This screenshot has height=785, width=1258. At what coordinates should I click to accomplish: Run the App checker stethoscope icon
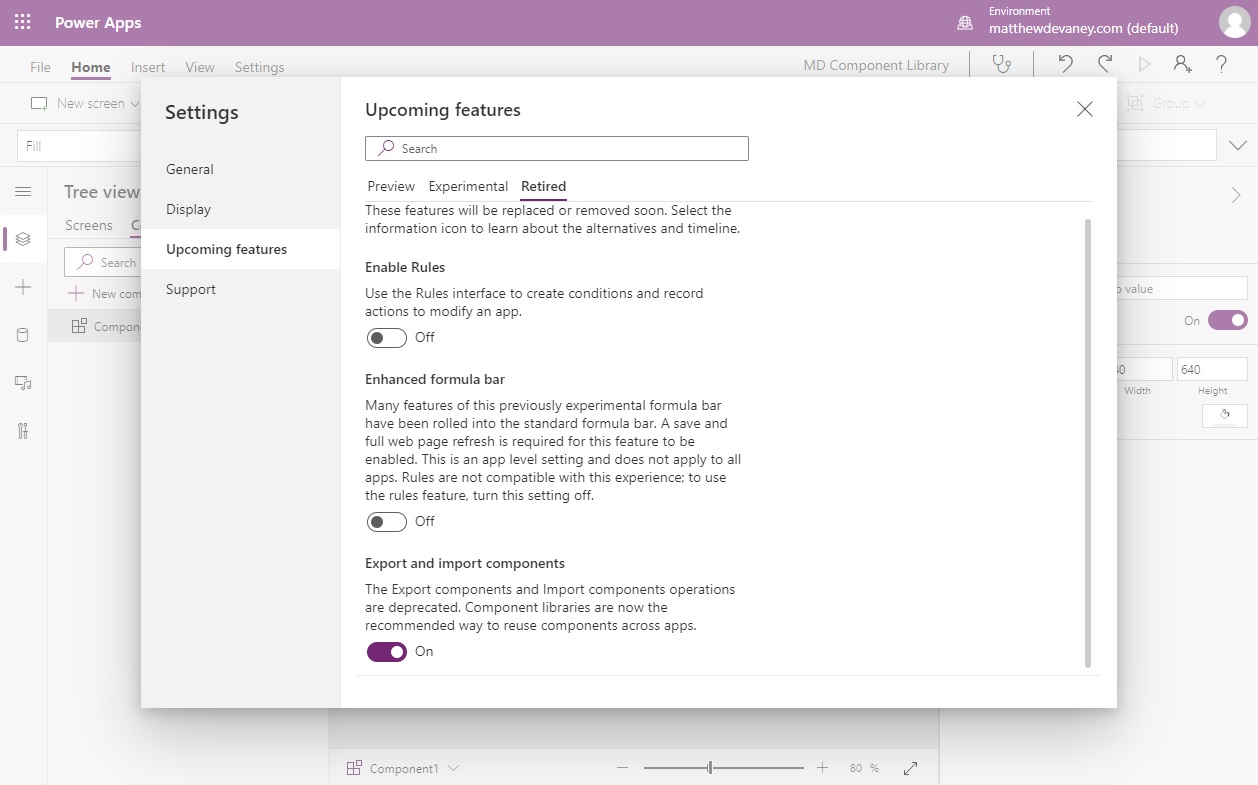click(x=1001, y=64)
